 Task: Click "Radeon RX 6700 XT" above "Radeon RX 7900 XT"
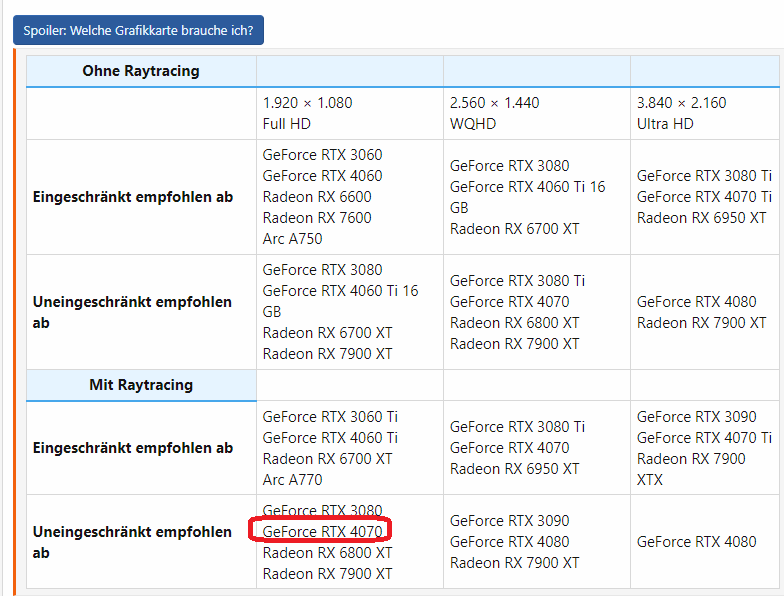pyautogui.click(x=328, y=333)
